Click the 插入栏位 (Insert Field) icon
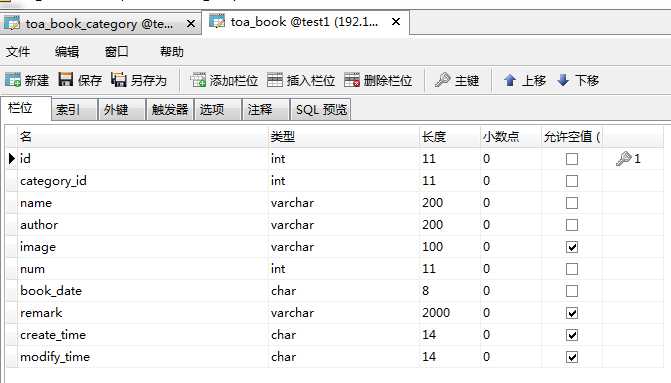The width and height of the screenshot is (671, 383). click(275, 80)
